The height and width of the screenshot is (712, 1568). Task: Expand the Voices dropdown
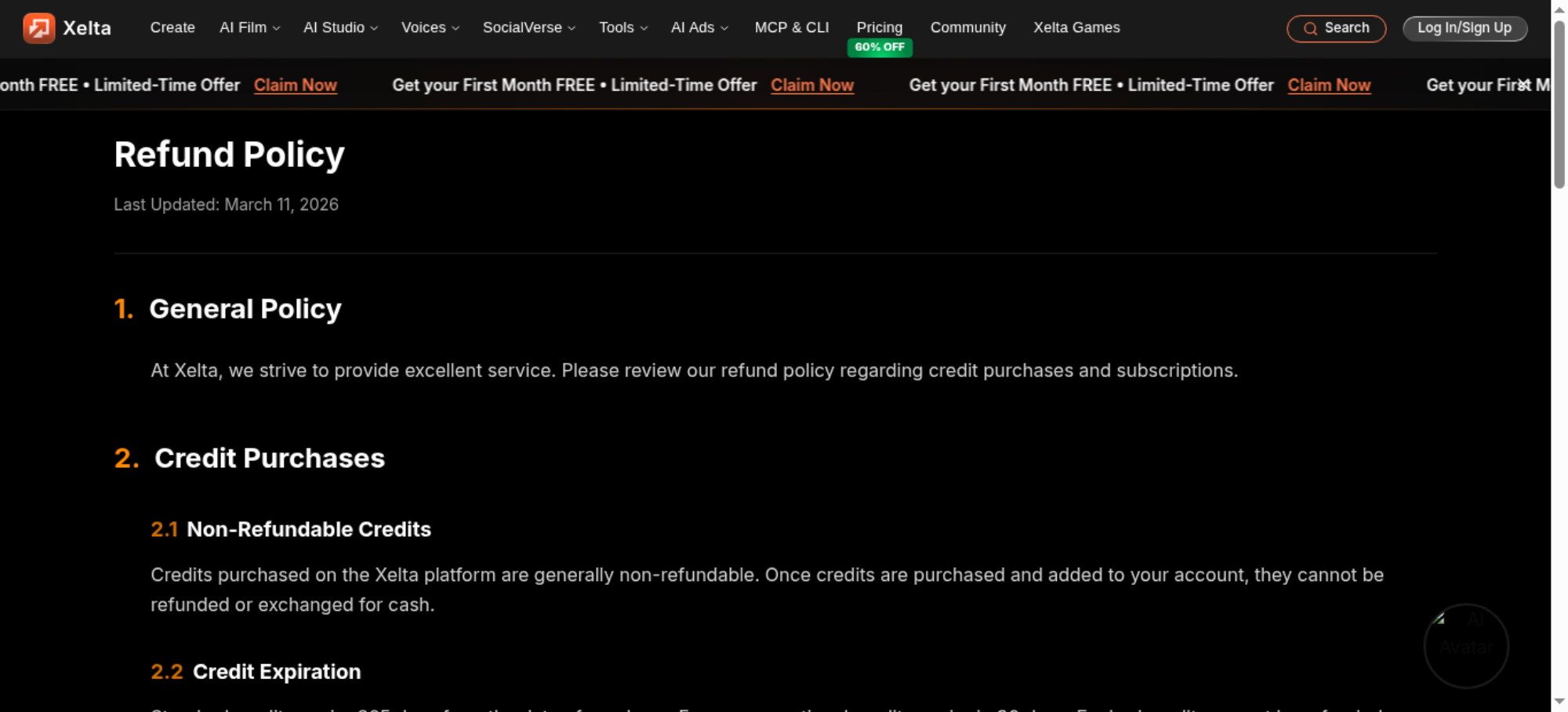coord(430,27)
